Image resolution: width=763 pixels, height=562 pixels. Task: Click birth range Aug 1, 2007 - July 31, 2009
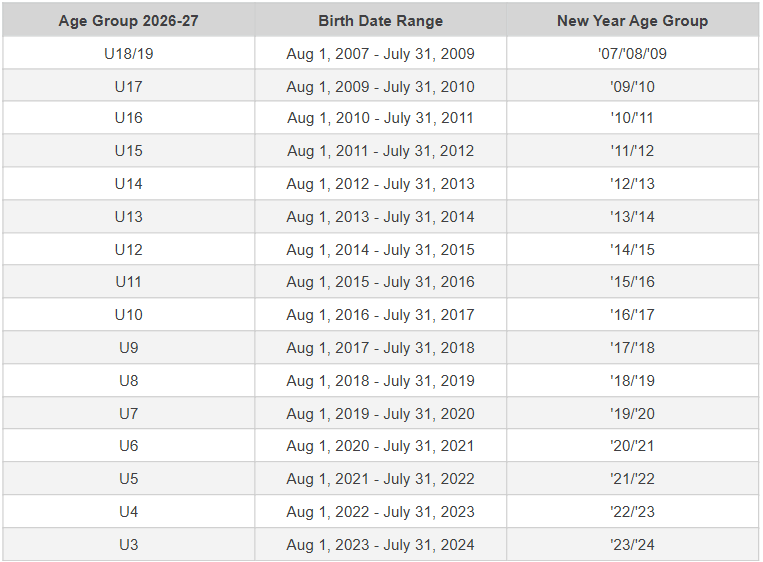(x=380, y=54)
